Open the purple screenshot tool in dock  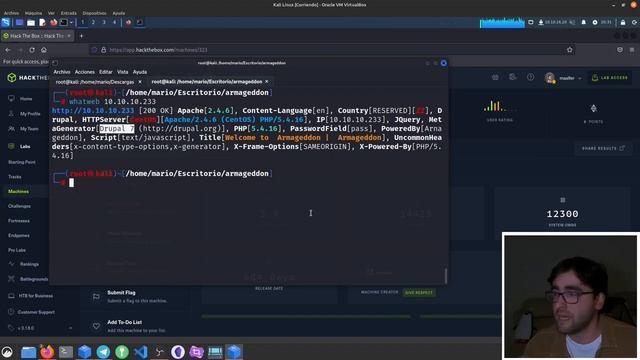coord(196,351)
